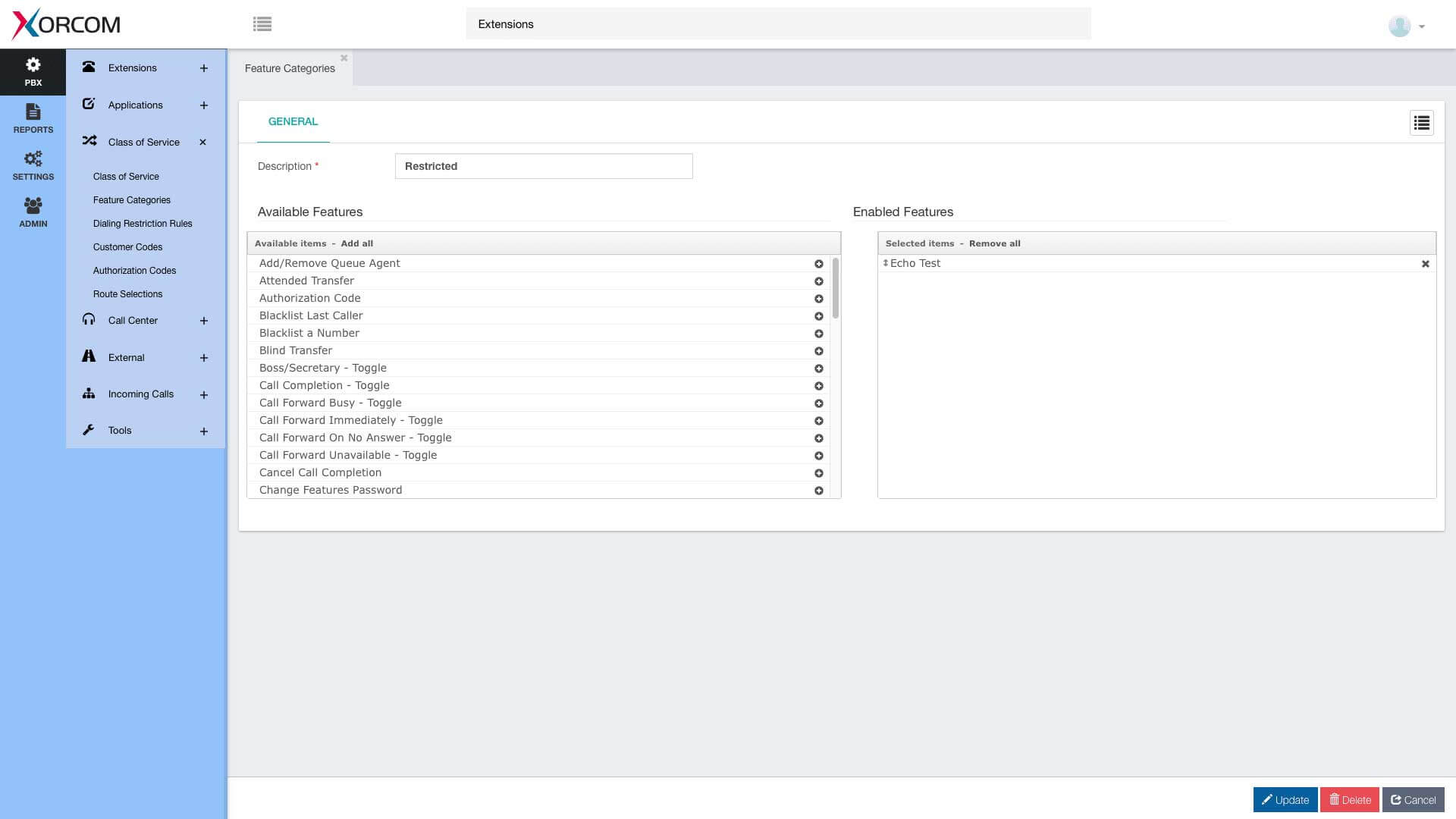Add Boss/Secretary - Toggle via plus icon
1456x819 pixels.
tap(818, 369)
